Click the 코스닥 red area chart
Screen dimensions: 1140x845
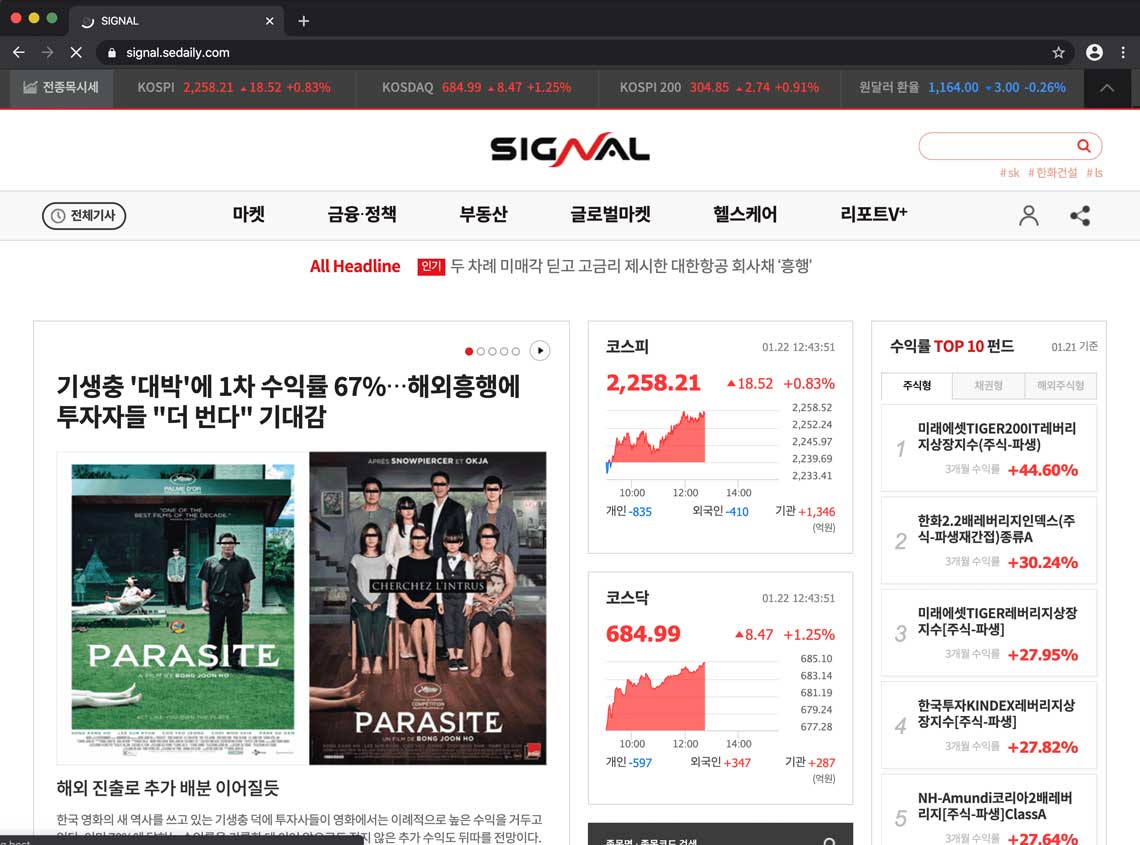point(656,696)
